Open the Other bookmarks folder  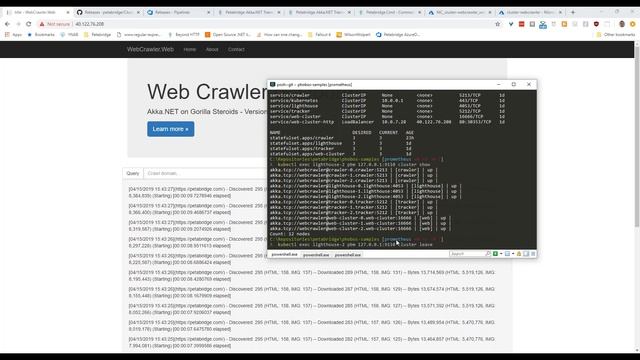coord(616,35)
